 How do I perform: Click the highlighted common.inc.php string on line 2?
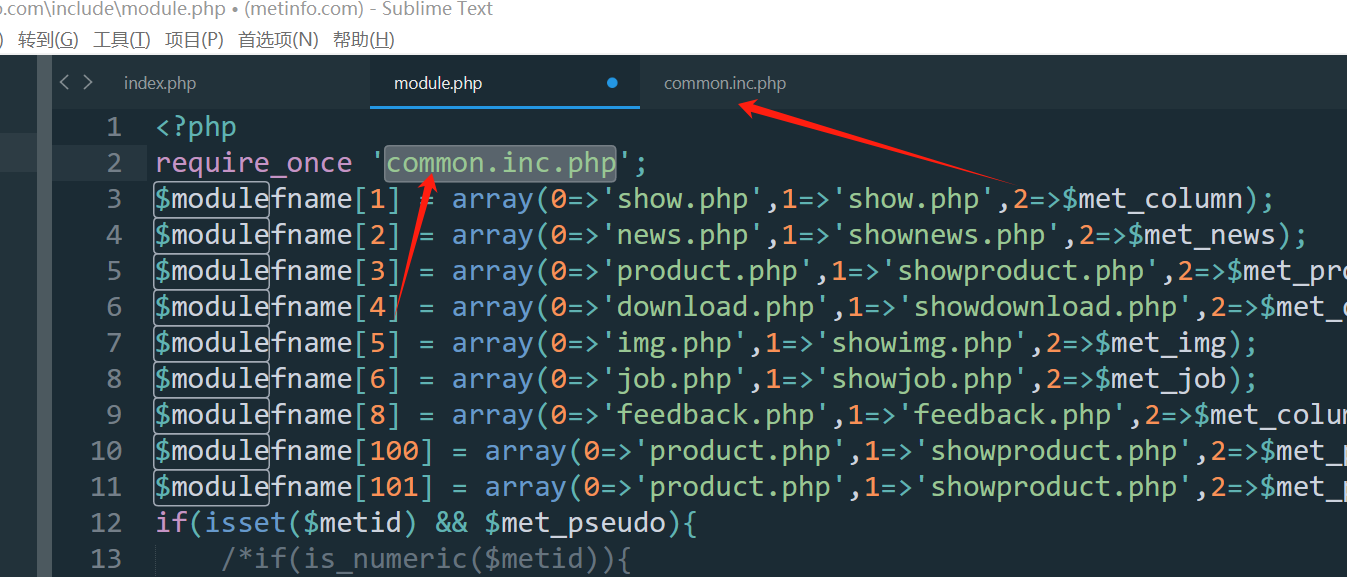501,163
